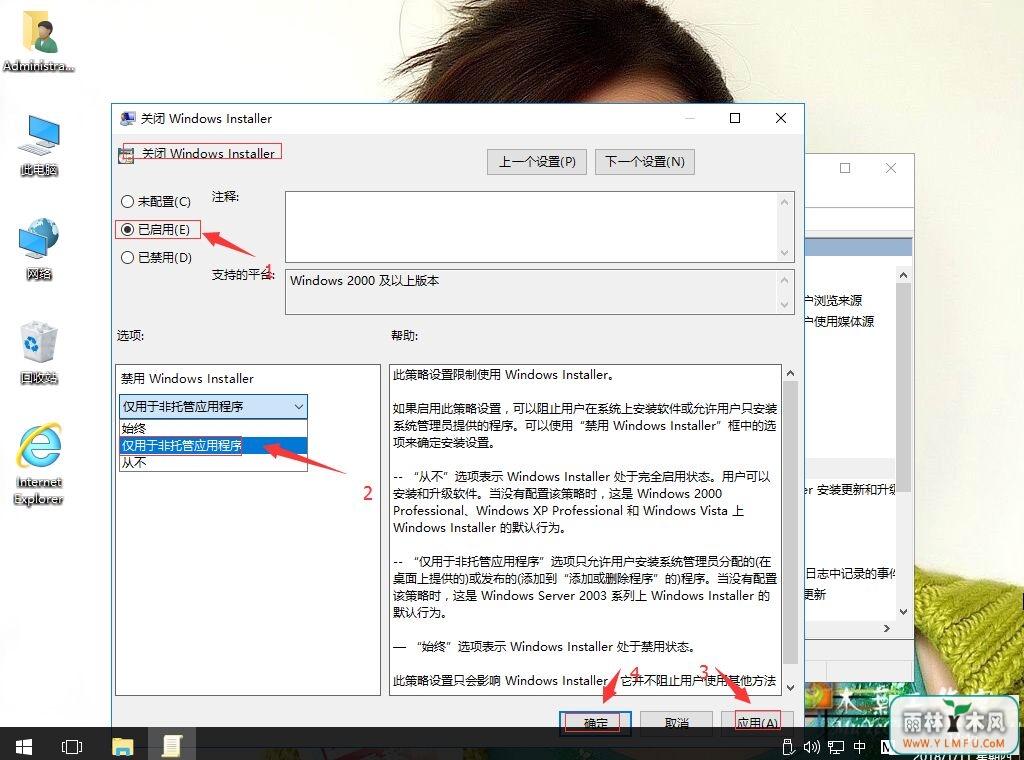Open the Recycle Bin (回收站) icon
The height and width of the screenshot is (760, 1024).
39,353
